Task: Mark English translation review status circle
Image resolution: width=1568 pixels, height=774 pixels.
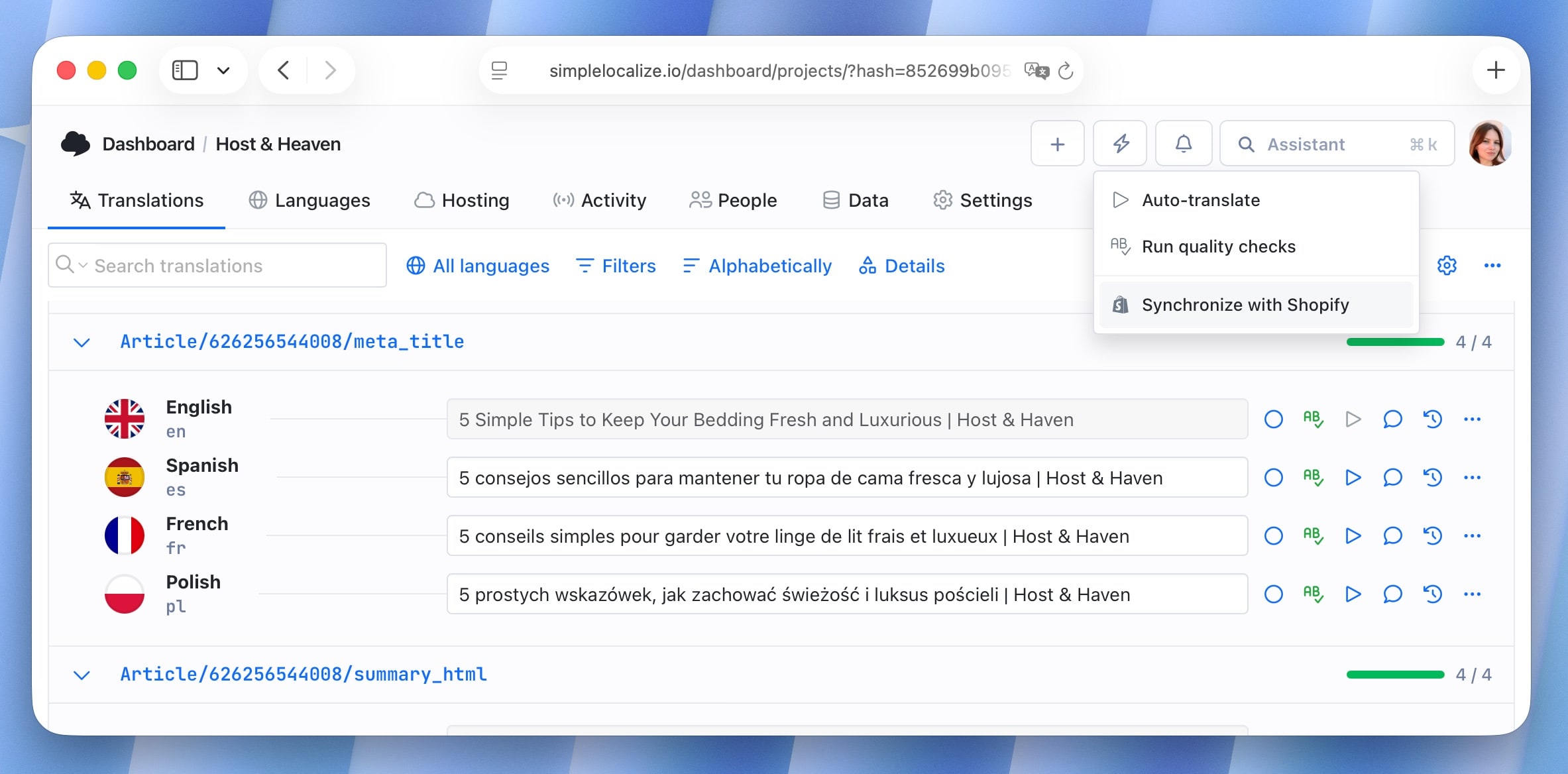Action: point(1273,419)
